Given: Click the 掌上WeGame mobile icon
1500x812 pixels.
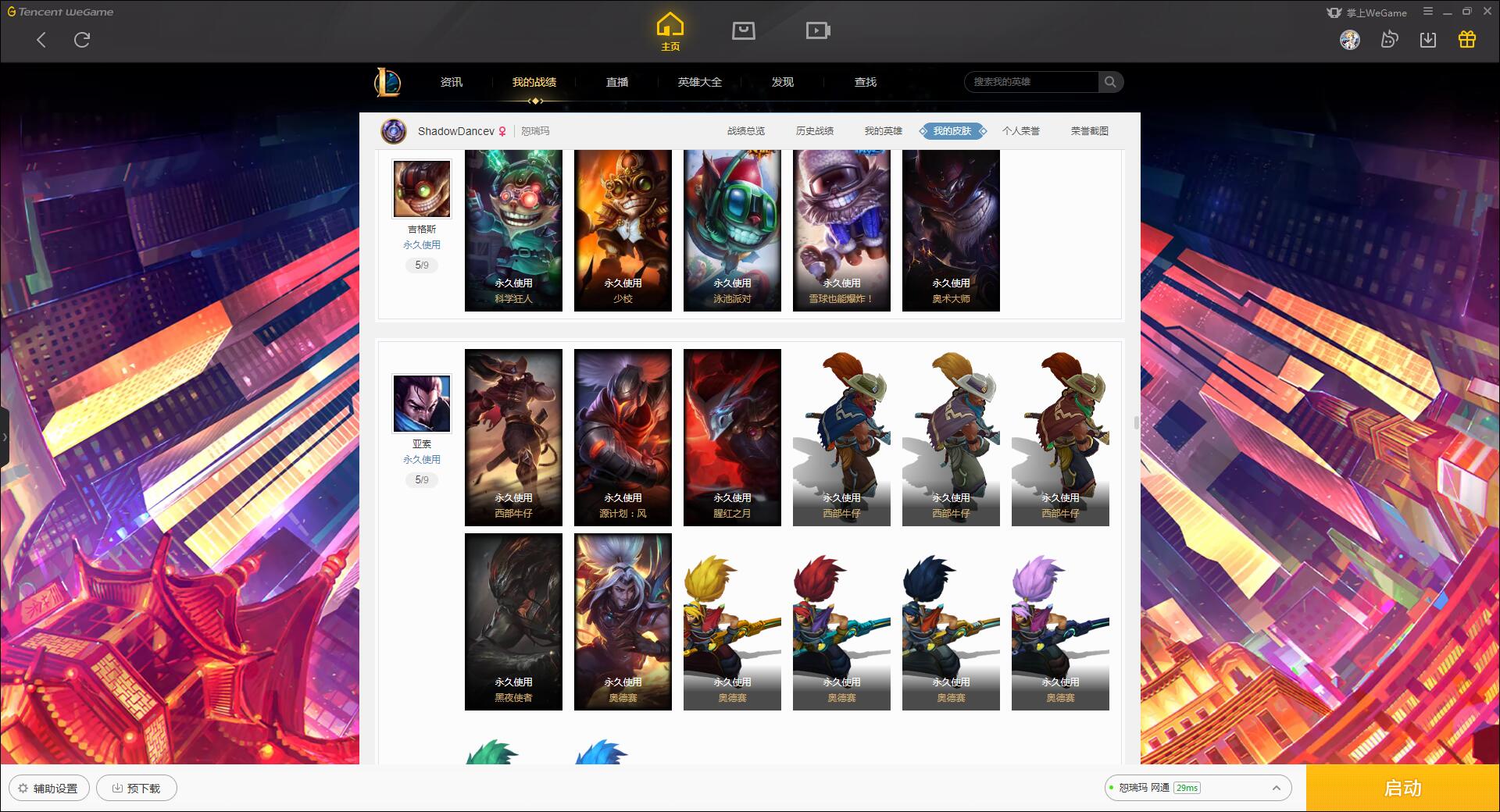Looking at the screenshot, I should pyautogui.click(x=1366, y=12).
